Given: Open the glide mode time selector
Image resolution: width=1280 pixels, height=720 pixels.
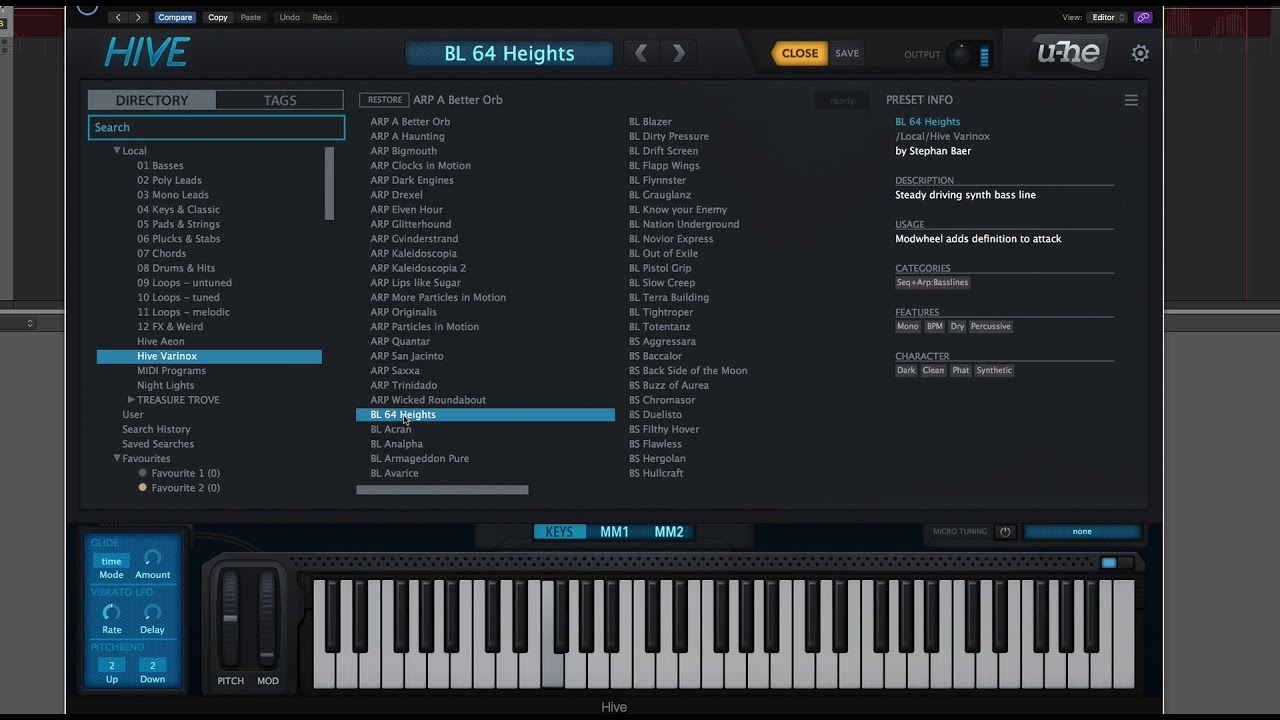Looking at the screenshot, I should 111,561.
